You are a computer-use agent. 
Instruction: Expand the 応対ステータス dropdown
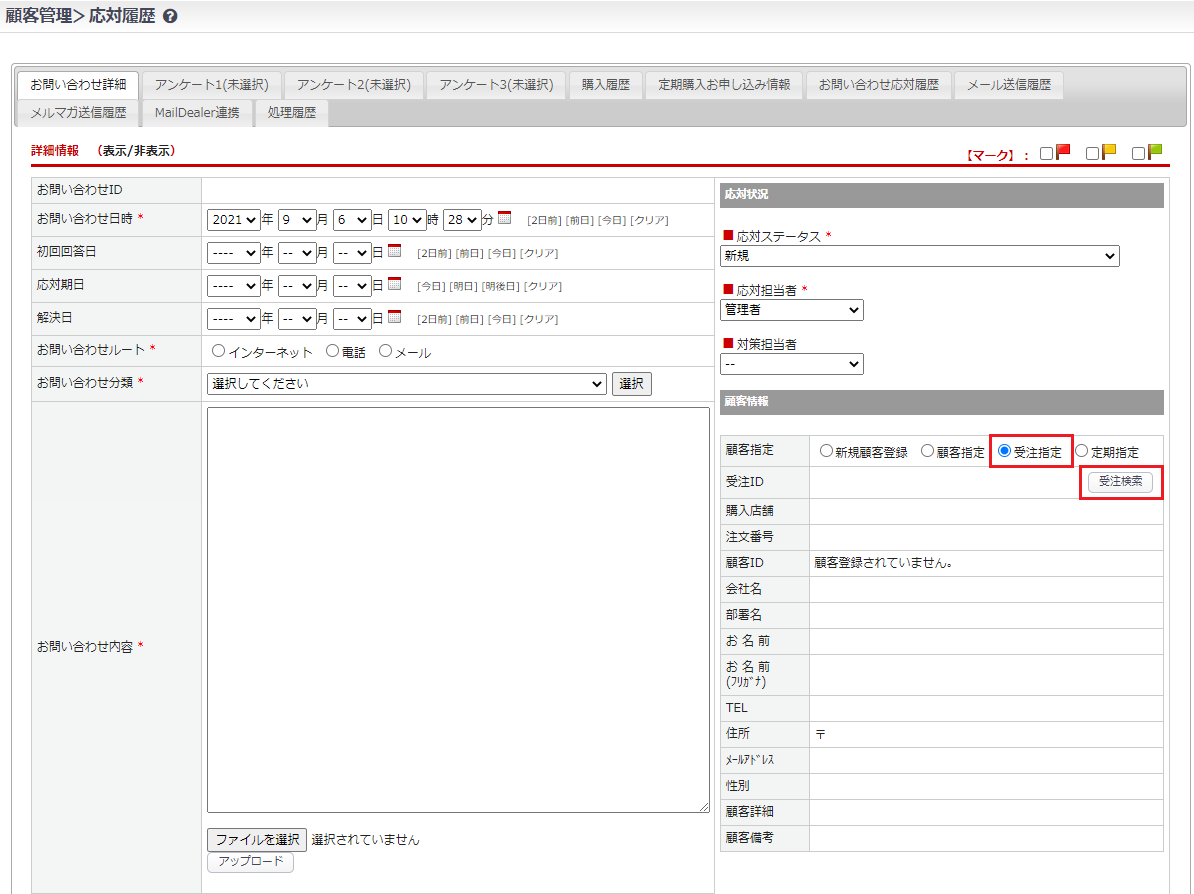pos(919,256)
